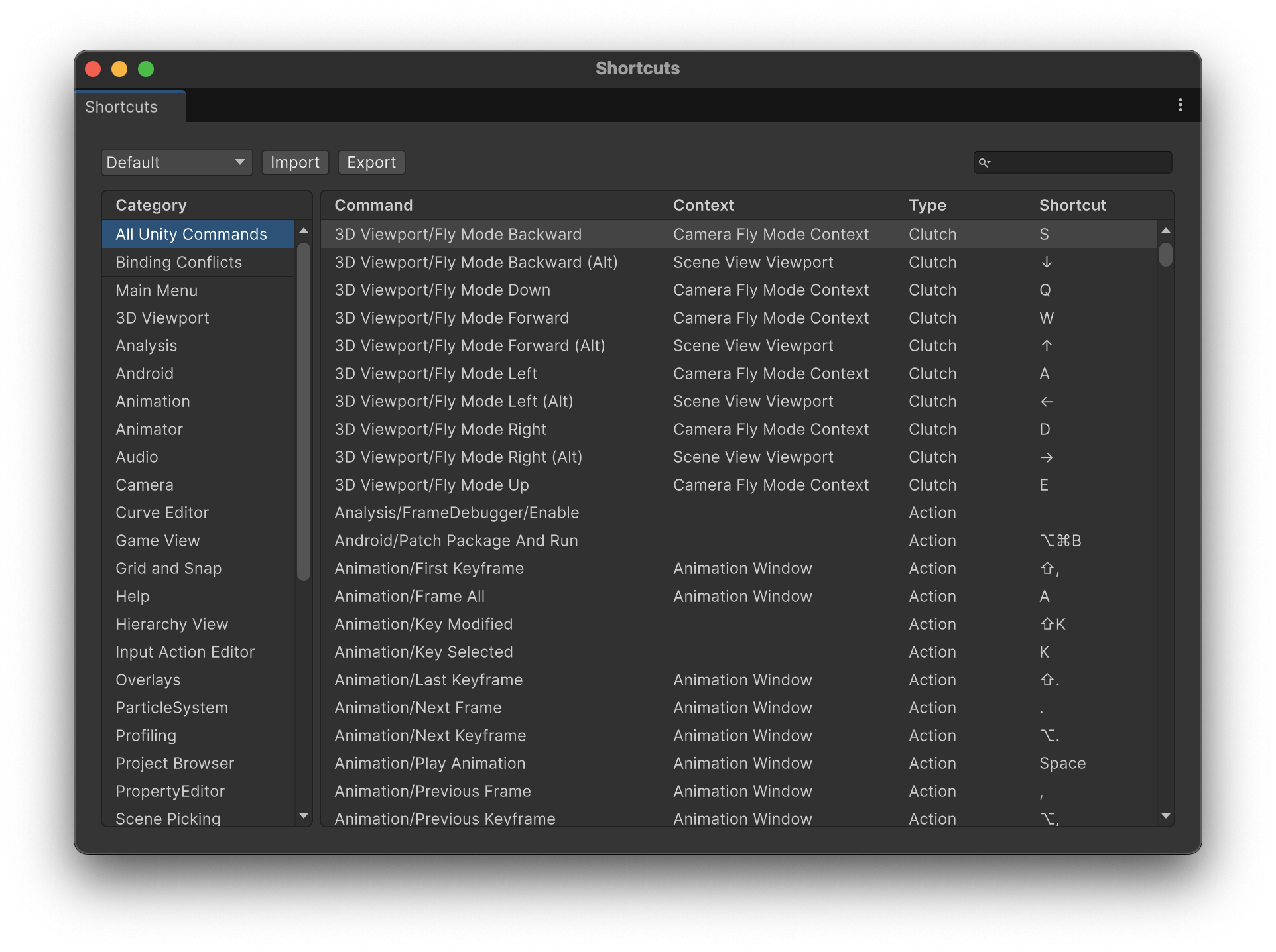Click command list scroll-up arrow

click(1165, 231)
